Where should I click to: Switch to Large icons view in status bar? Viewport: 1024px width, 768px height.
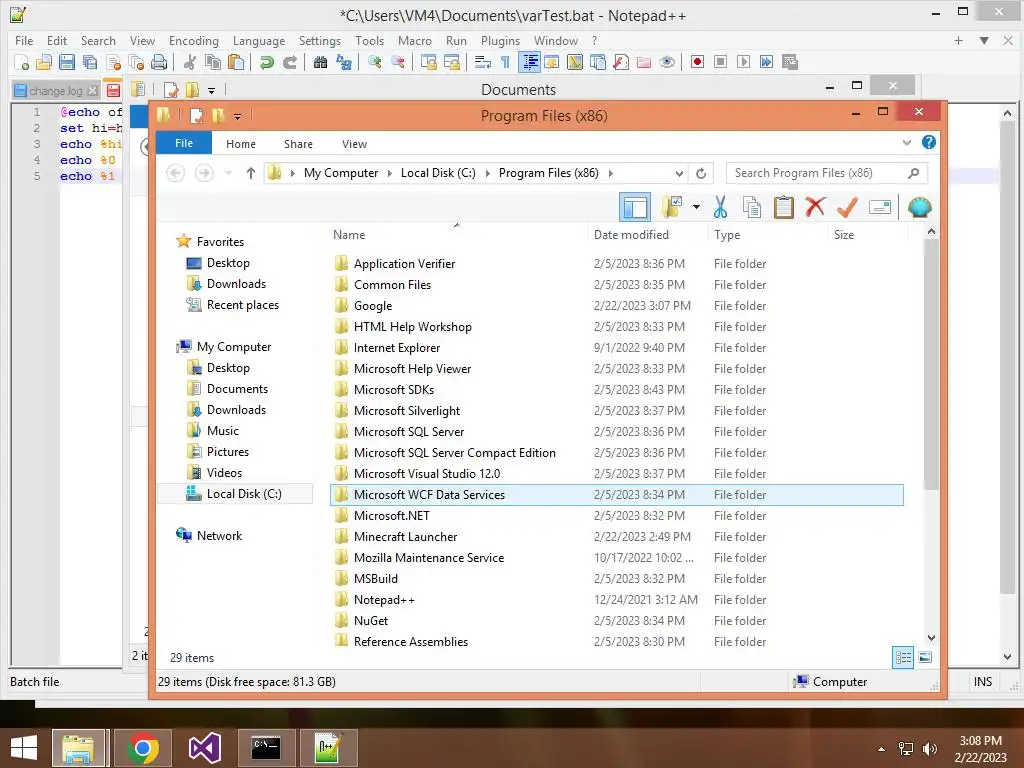[x=925, y=658]
